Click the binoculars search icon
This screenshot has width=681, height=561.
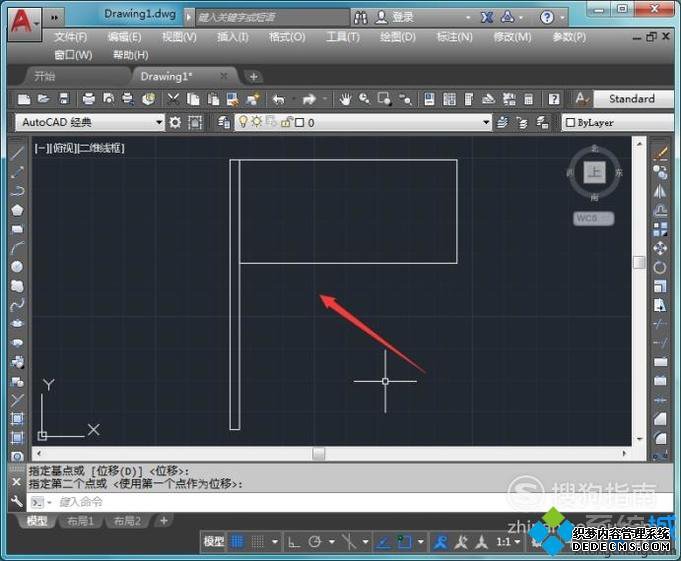coord(360,17)
